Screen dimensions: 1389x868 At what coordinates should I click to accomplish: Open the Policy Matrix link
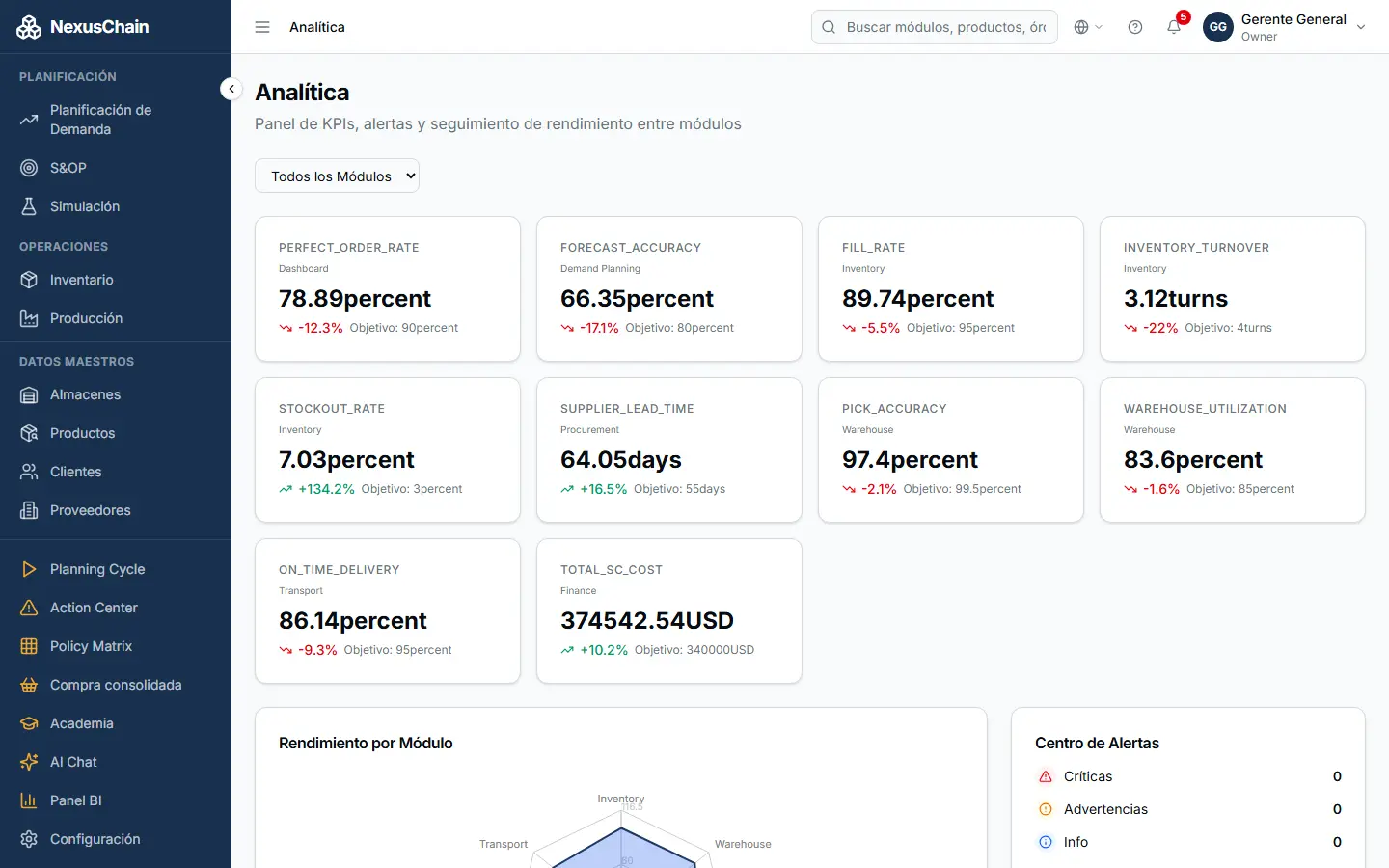click(x=116, y=646)
